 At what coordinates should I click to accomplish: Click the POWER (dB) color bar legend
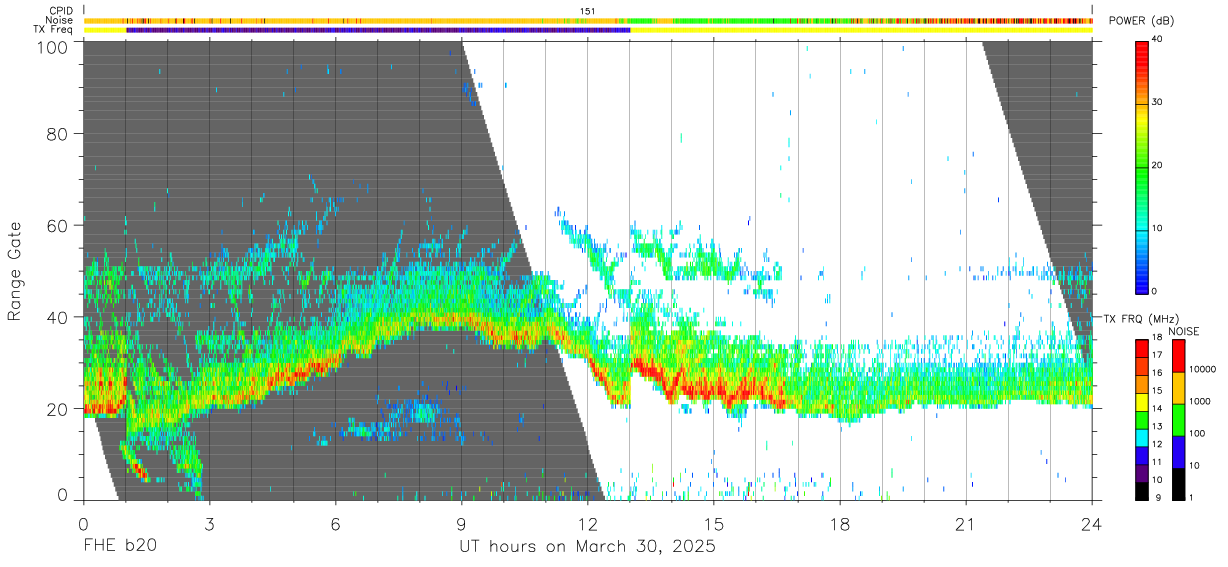(x=1142, y=166)
